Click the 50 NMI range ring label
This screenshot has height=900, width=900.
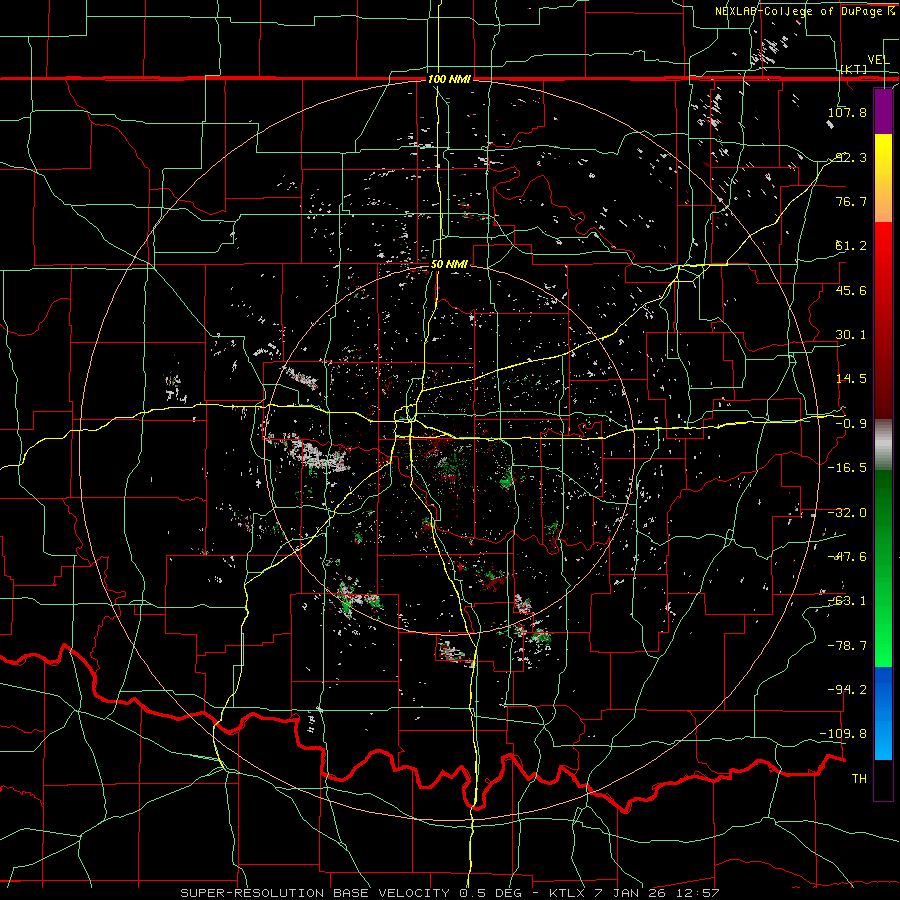449,265
